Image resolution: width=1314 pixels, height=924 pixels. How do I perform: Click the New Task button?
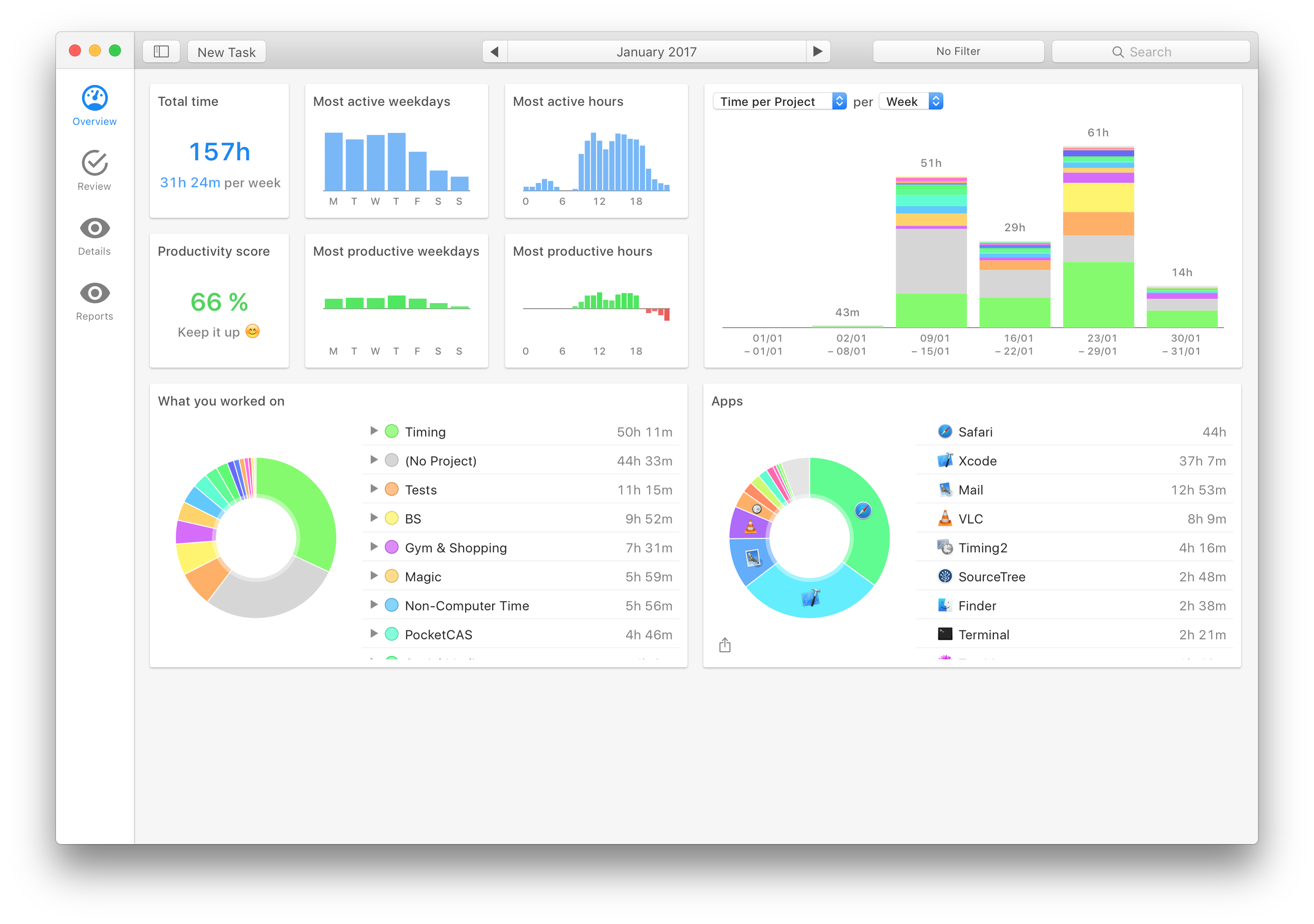click(227, 51)
